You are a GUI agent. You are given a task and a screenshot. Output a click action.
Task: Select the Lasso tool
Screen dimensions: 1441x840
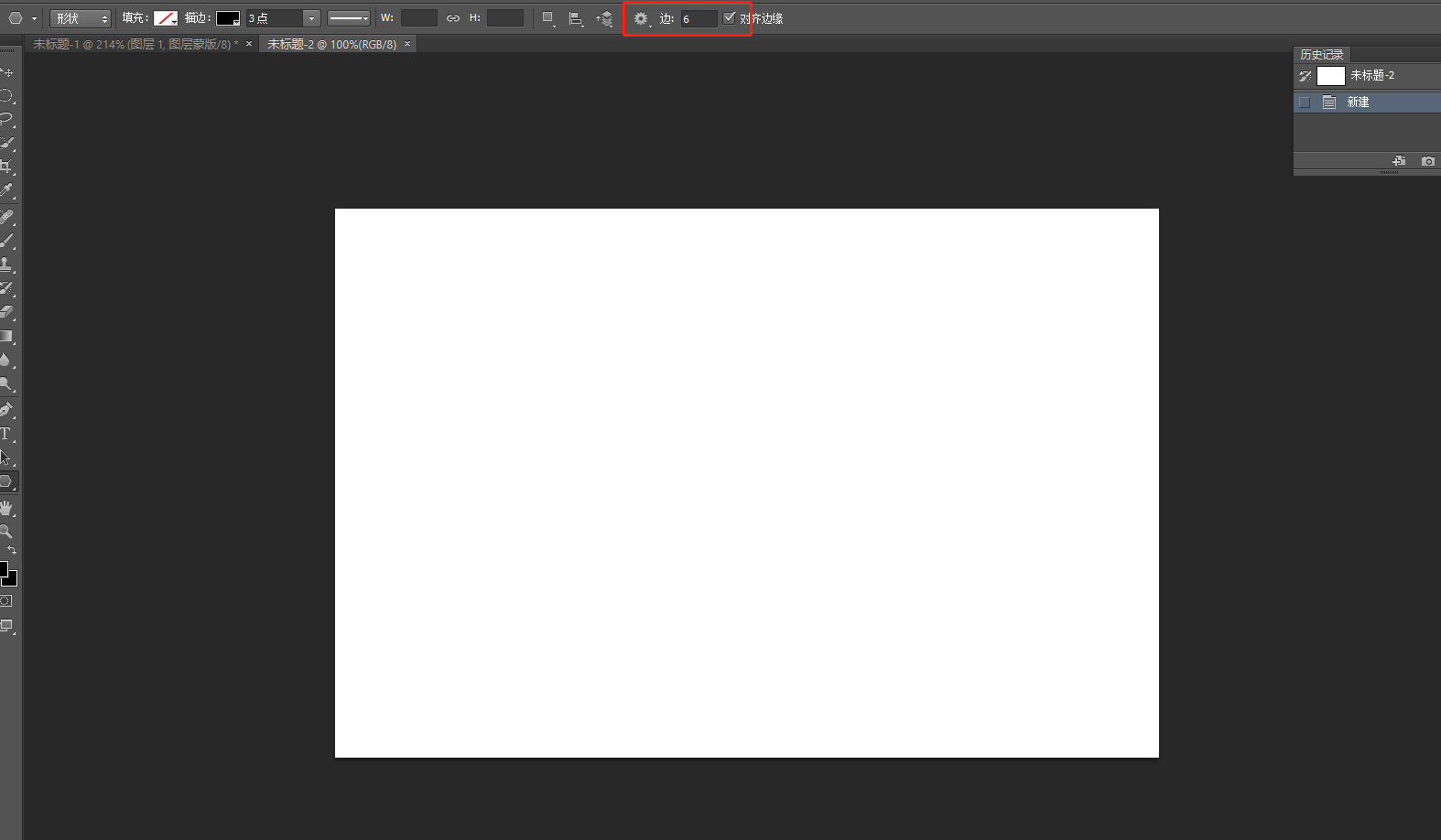click(6, 119)
